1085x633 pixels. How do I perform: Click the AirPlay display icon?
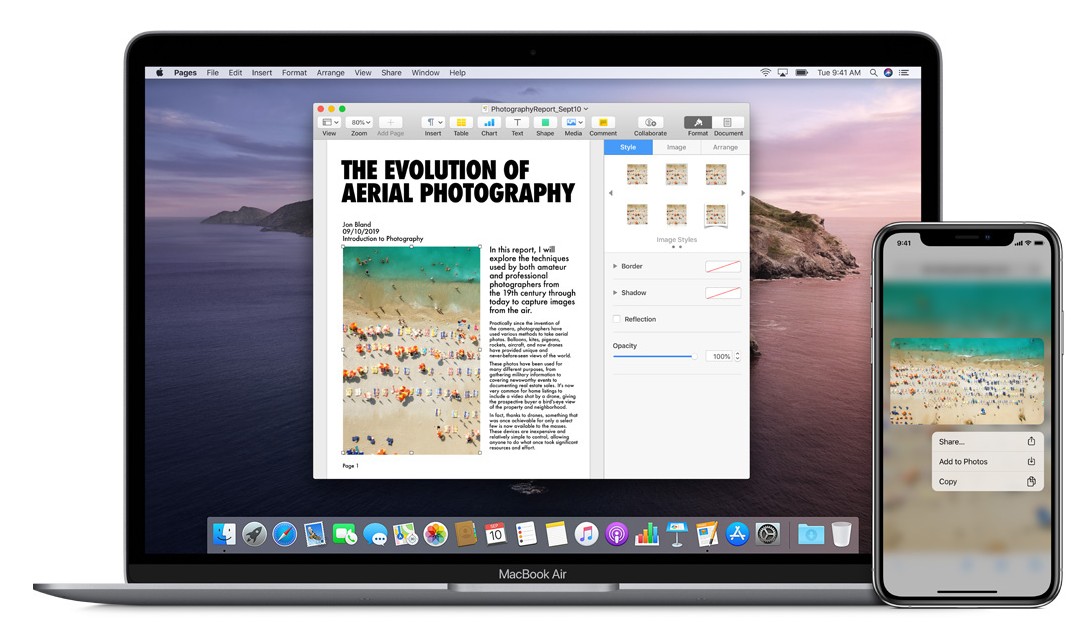tap(783, 72)
